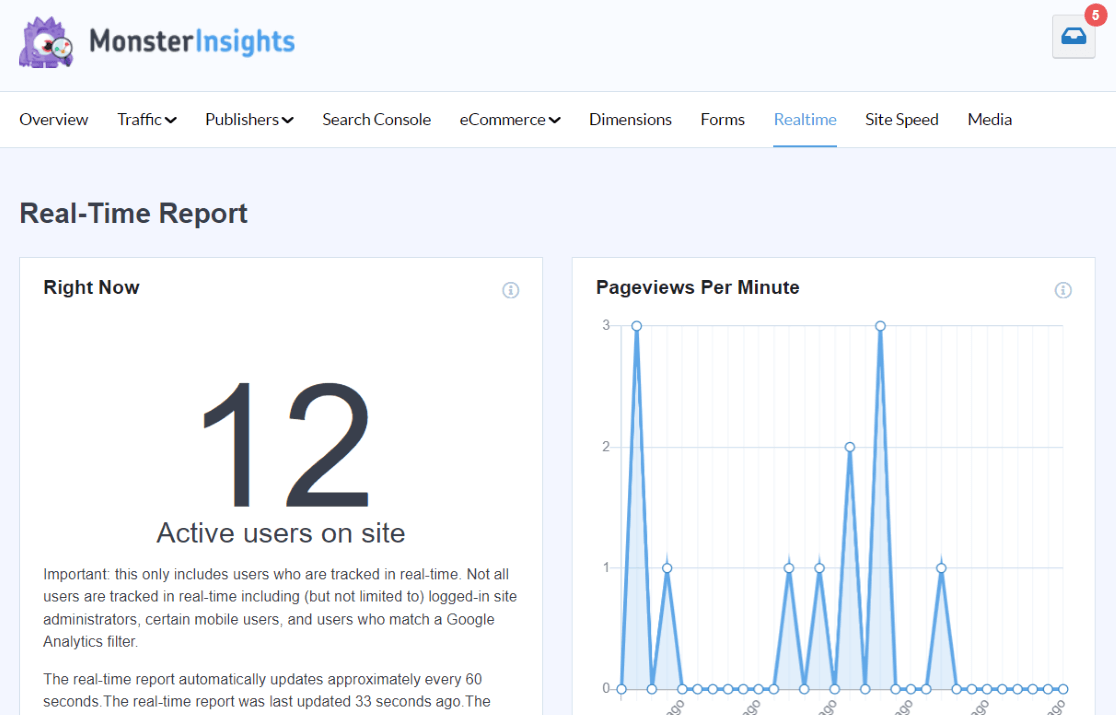Expand the eCommerce dropdown menu
Viewport: 1116px width, 715px height.
click(509, 119)
